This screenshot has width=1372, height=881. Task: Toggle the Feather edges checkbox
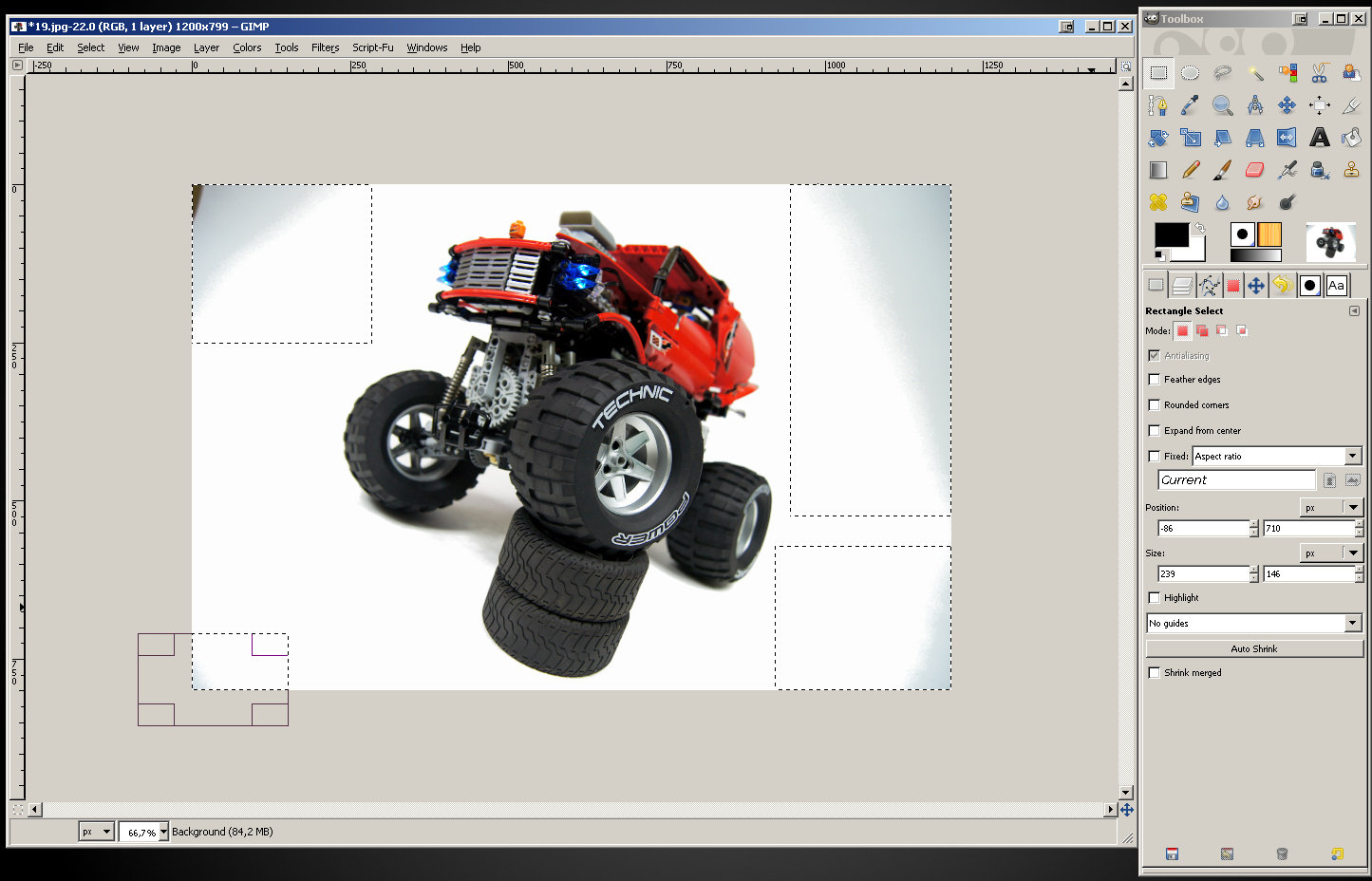pyautogui.click(x=1155, y=379)
